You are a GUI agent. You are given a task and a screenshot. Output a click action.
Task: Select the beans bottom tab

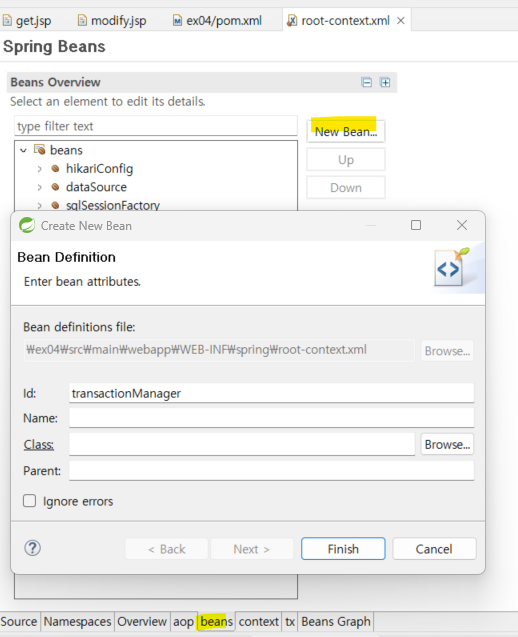(217, 622)
